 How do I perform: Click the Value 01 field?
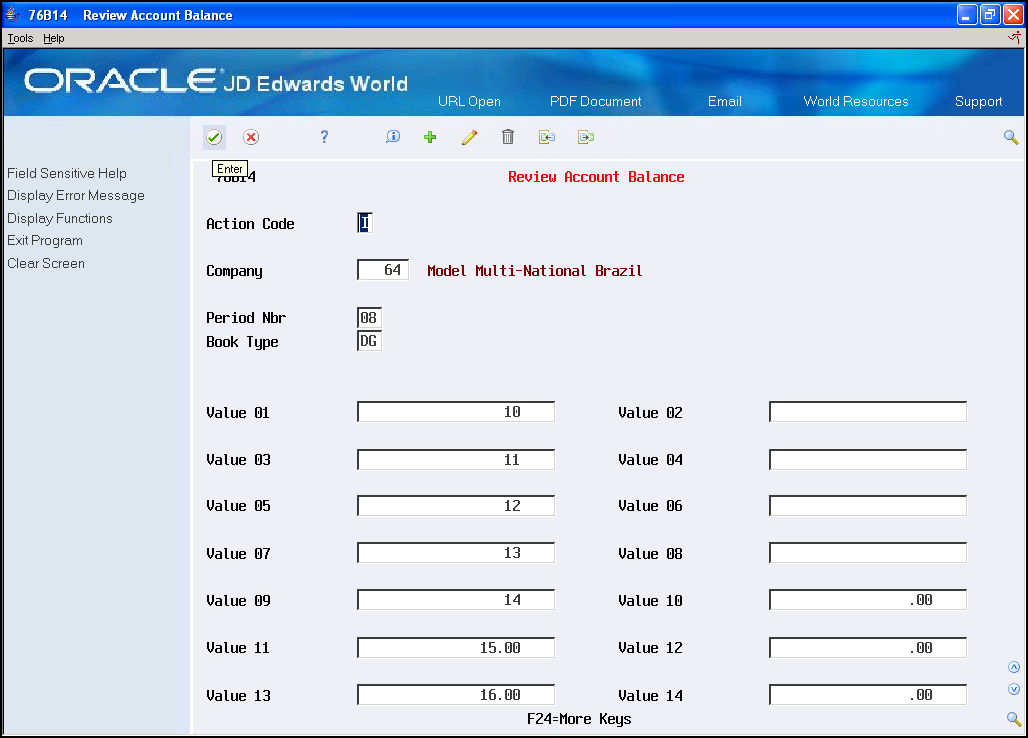[x=456, y=412]
